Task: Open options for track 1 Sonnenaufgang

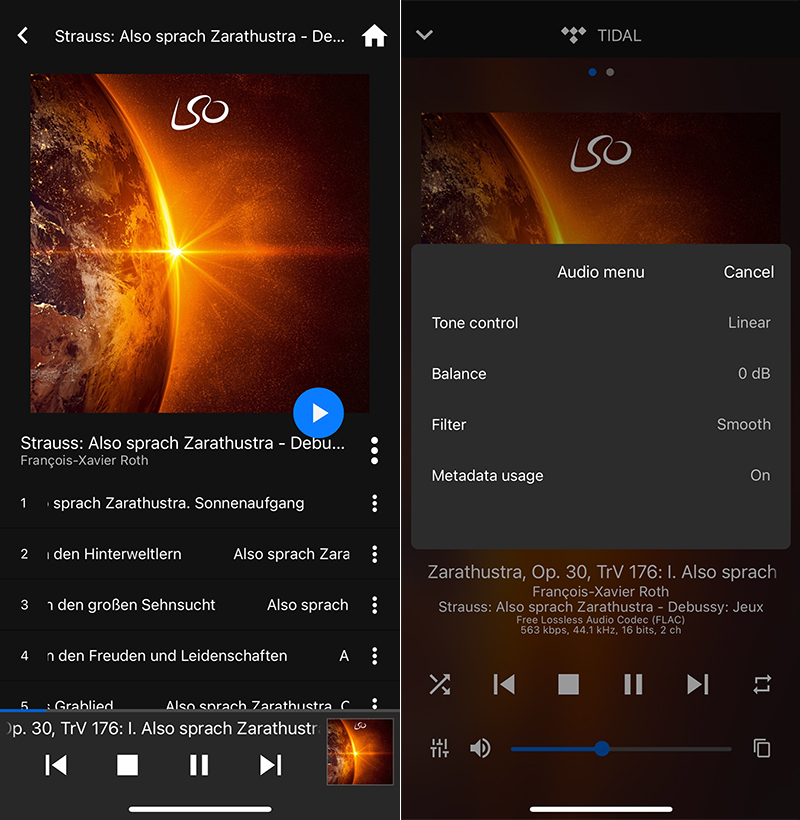Action: pyautogui.click(x=374, y=503)
